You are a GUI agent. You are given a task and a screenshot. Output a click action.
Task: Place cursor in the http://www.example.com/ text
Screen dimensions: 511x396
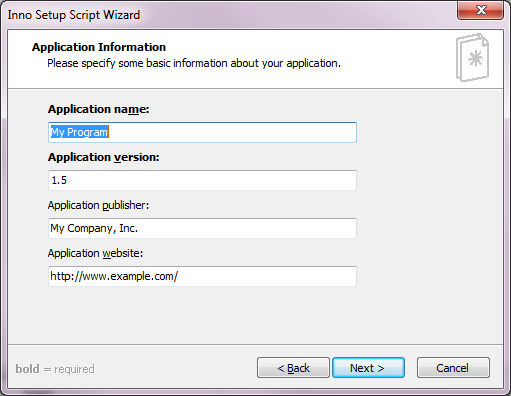click(x=114, y=276)
